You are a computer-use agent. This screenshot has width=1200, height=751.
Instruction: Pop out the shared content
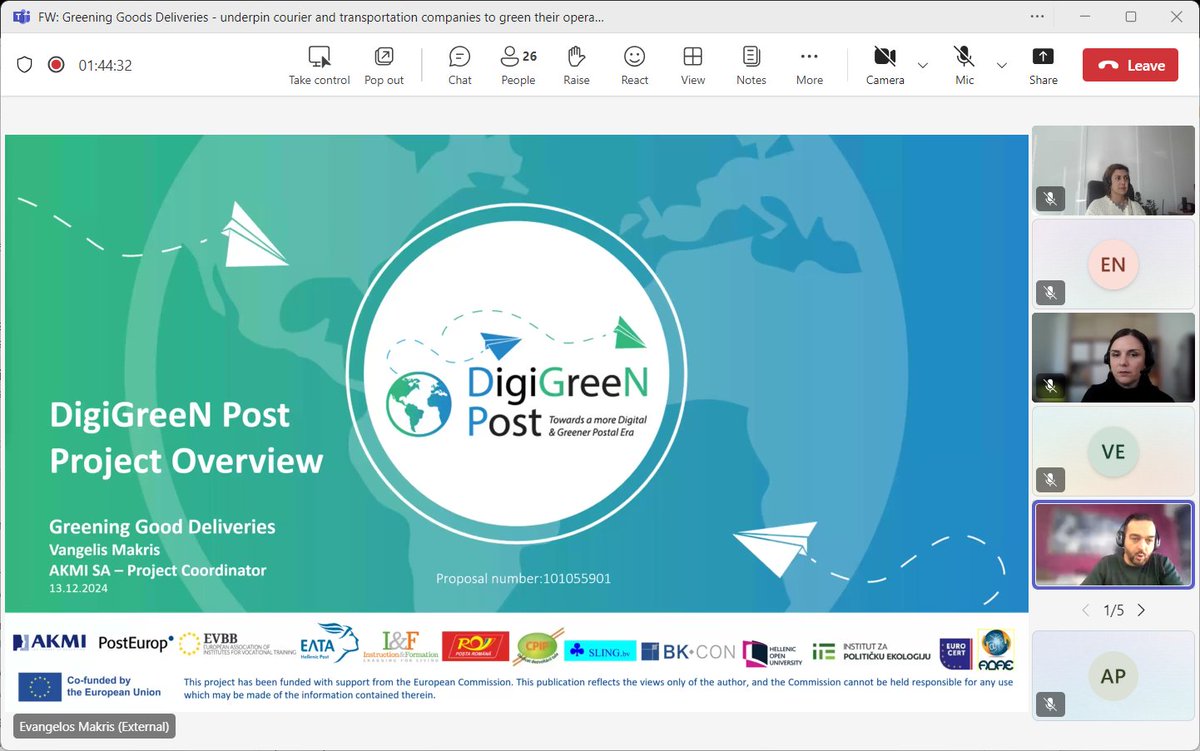pyautogui.click(x=384, y=66)
